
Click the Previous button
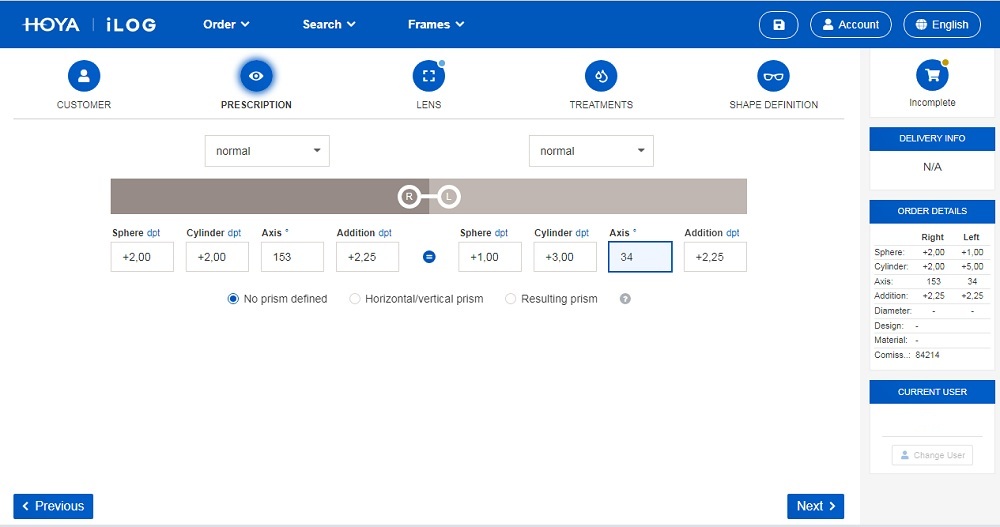click(x=53, y=506)
